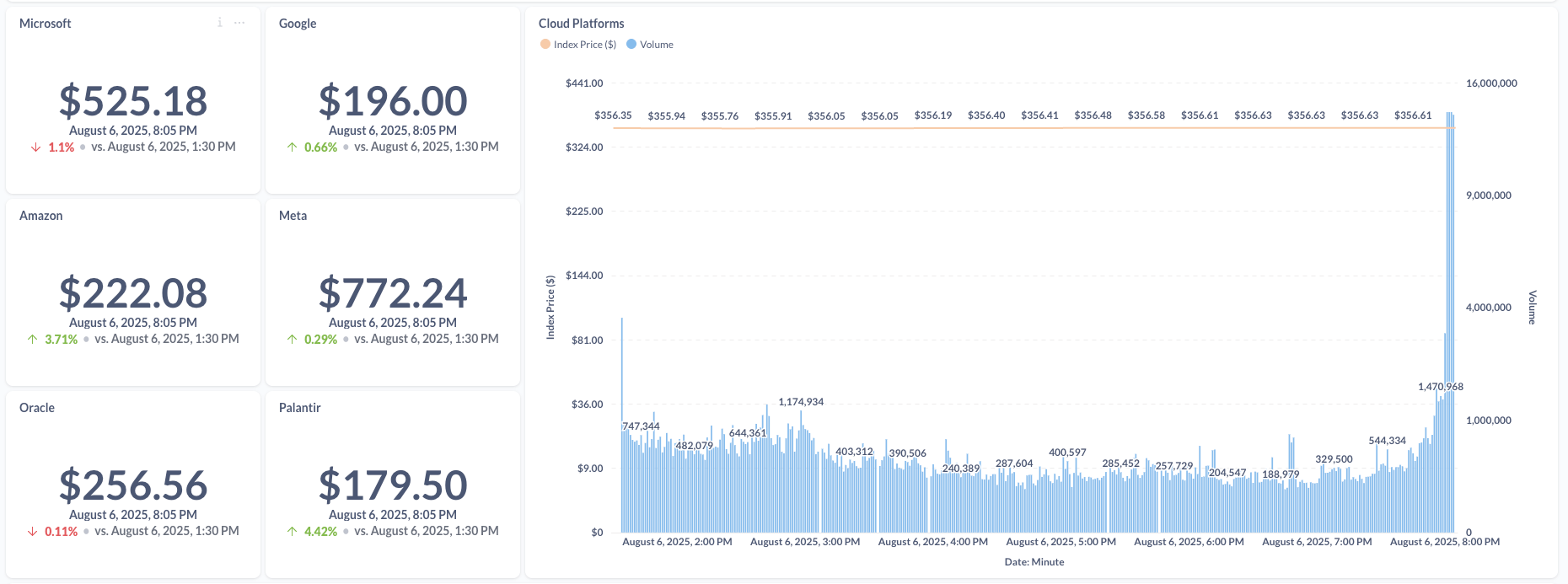This screenshot has width=1568, height=584.
Task: Click the green up arrow beside 0.29%
Action: (x=292, y=340)
